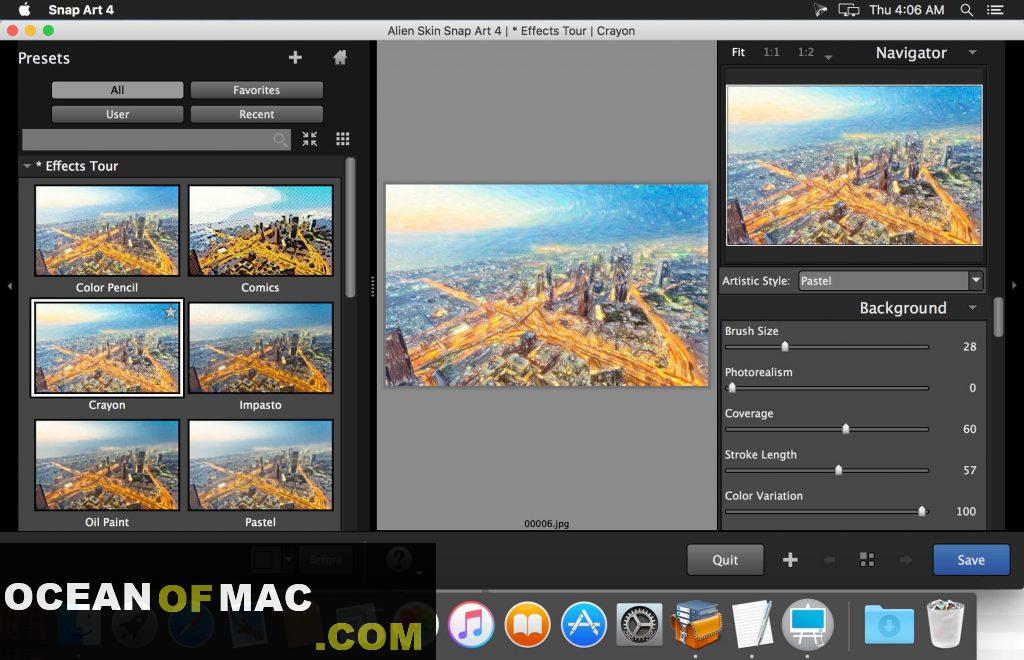Open iTunes from the Dock

click(x=471, y=625)
